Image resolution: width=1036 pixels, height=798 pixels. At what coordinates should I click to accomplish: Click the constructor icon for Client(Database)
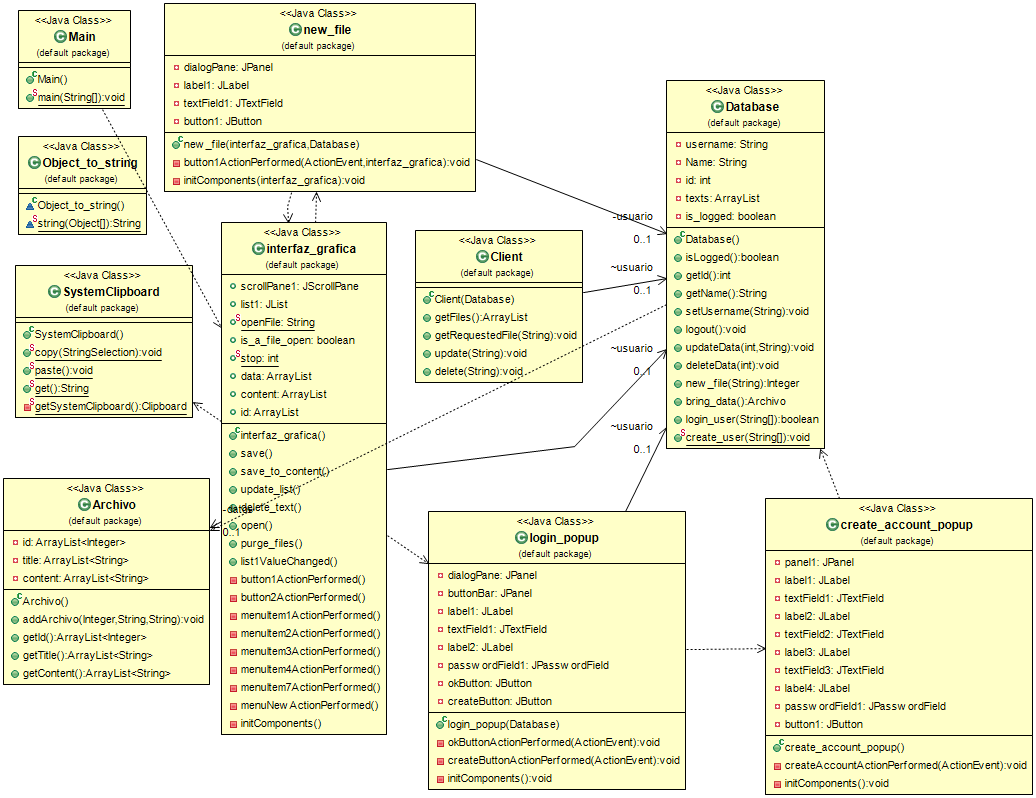(x=427, y=299)
